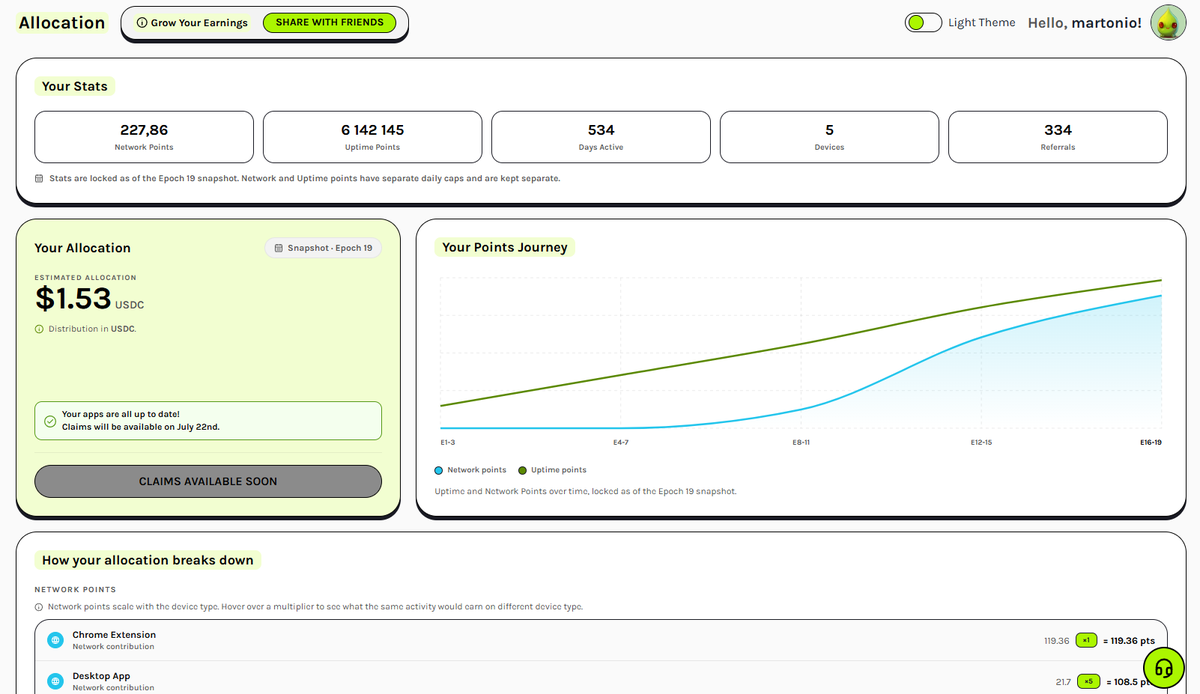This screenshot has width=1200, height=694.
Task: Click the Network Points stat card
Action: (x=144, y=137)
